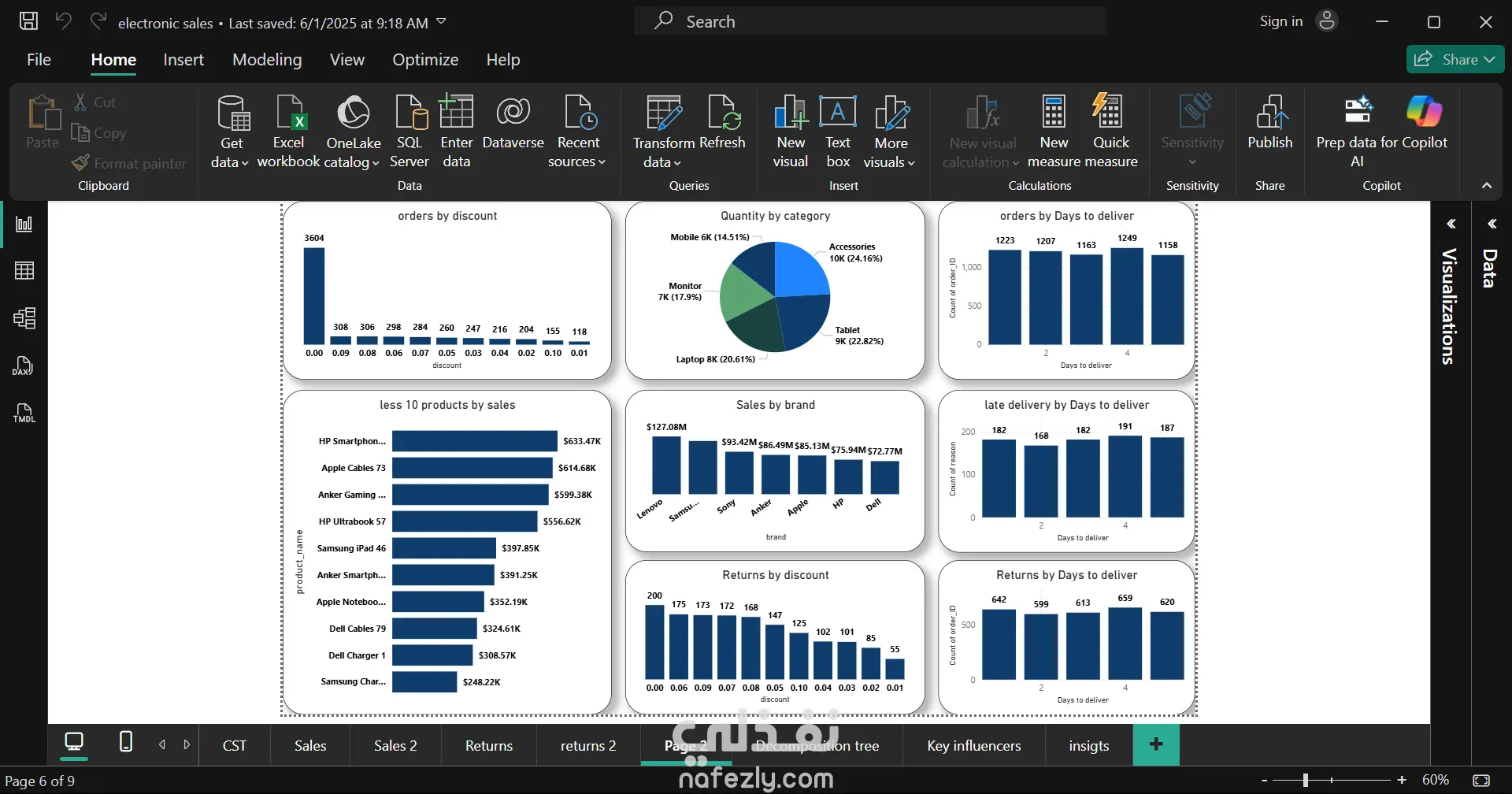Image resolution: width=1512 pixels, height=794 pixels.
Task: Open the file name version dropdown arrow
Action: (x=441, y=21)
